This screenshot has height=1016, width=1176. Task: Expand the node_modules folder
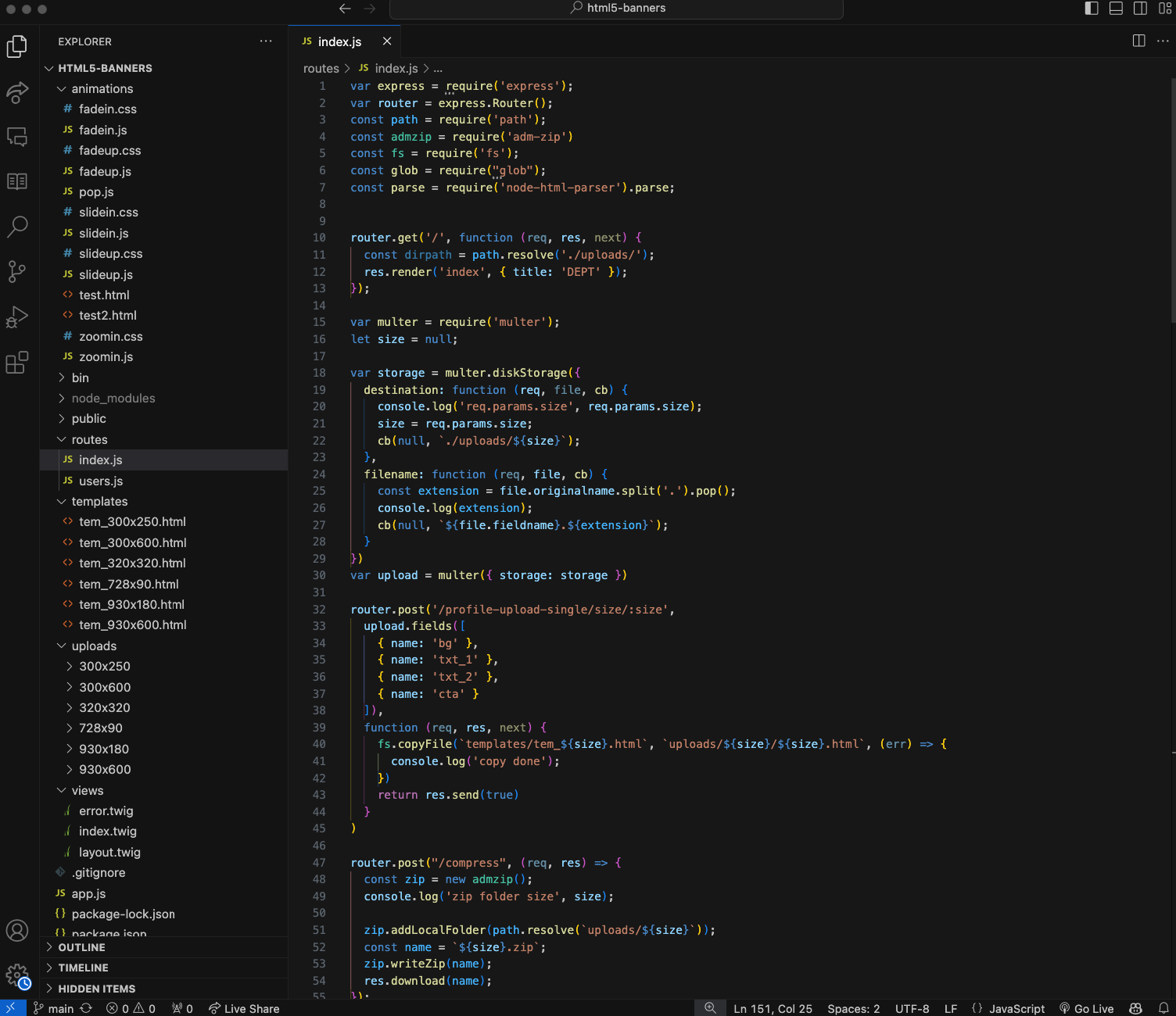tap(164, 398)
